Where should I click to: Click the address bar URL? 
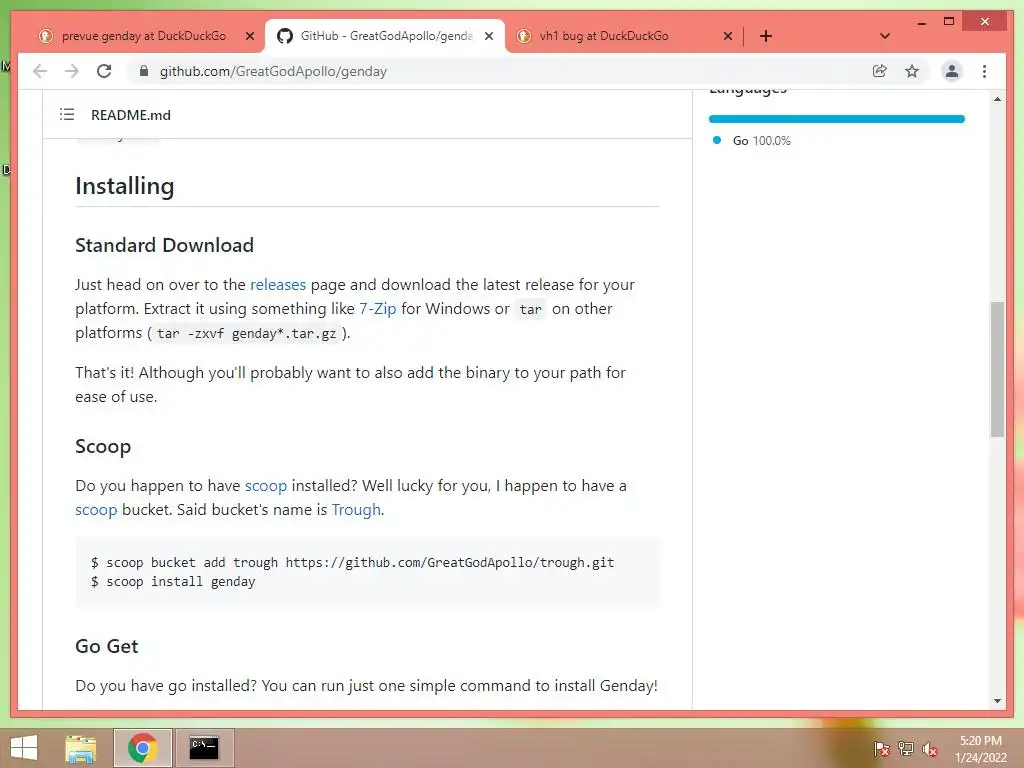point(273,71)
